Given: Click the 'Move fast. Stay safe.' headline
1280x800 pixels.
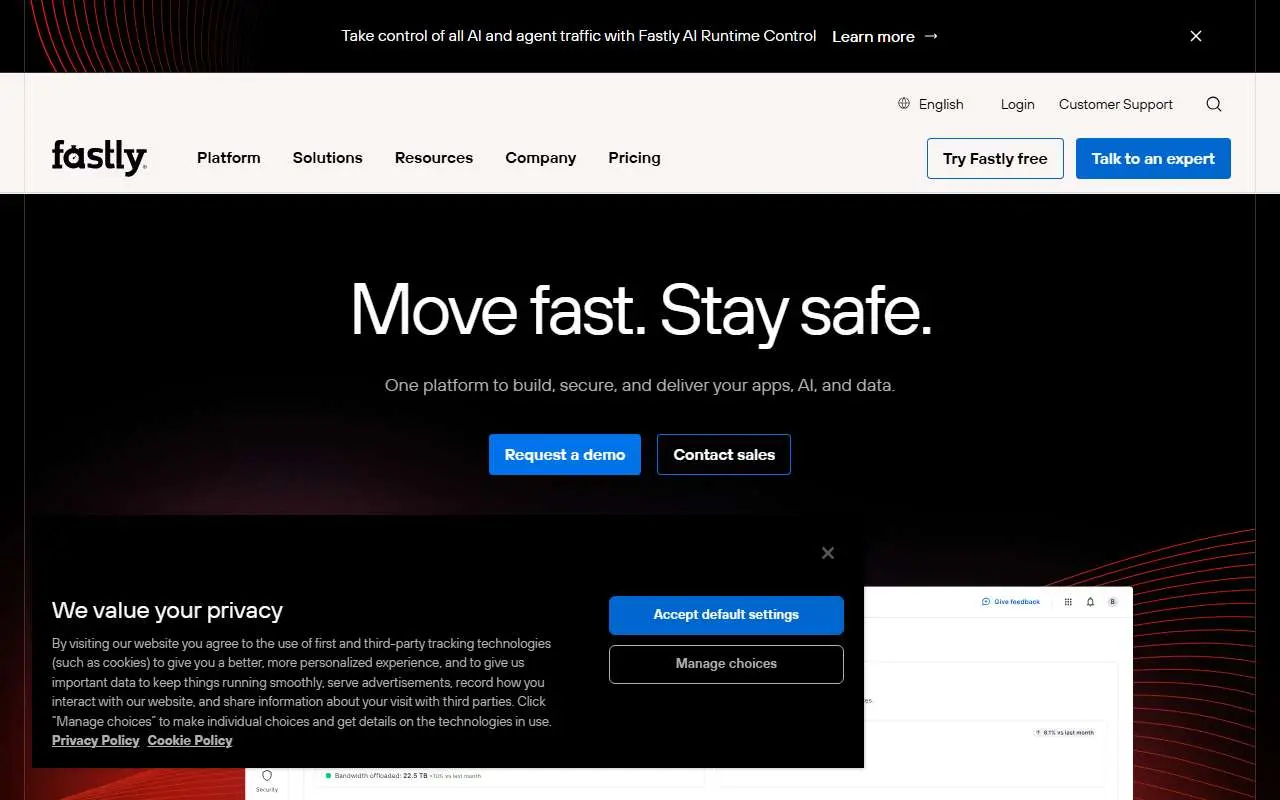Looking at the screenshot, I should [641, 310].
